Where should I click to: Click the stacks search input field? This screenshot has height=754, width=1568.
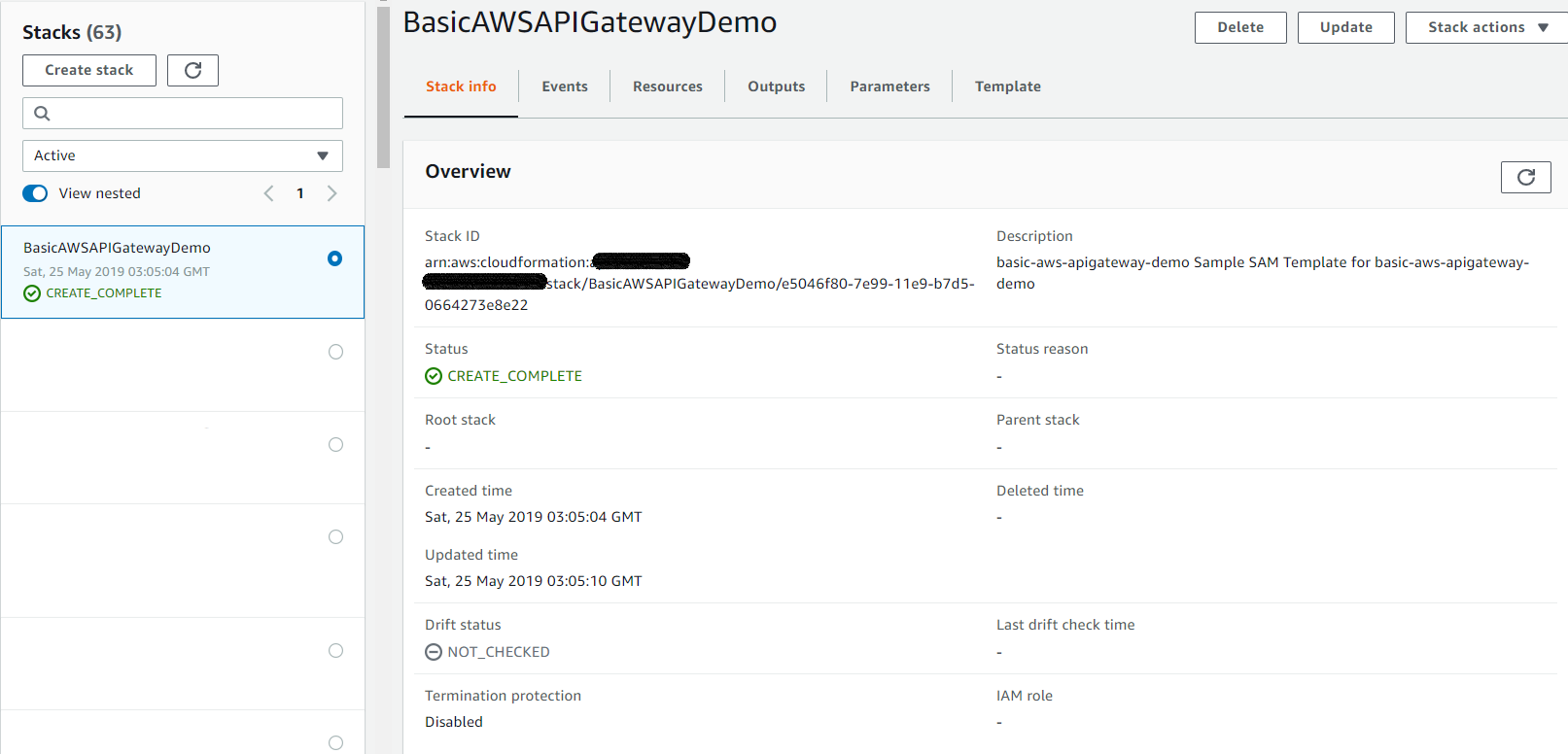click(183, 113)
